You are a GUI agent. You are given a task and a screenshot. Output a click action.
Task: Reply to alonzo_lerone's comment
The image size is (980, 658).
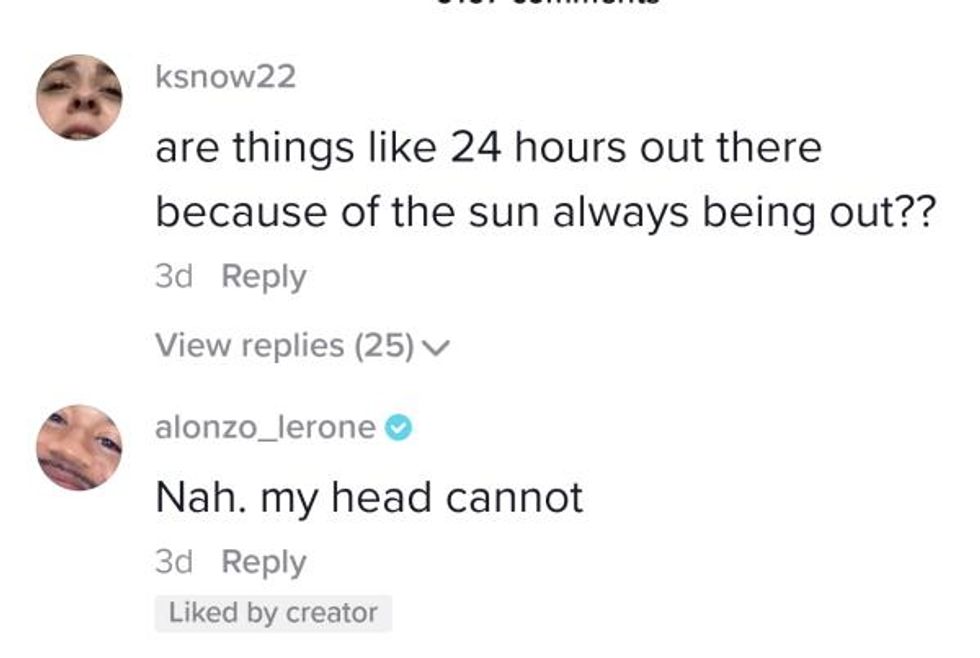click(263, 562)
